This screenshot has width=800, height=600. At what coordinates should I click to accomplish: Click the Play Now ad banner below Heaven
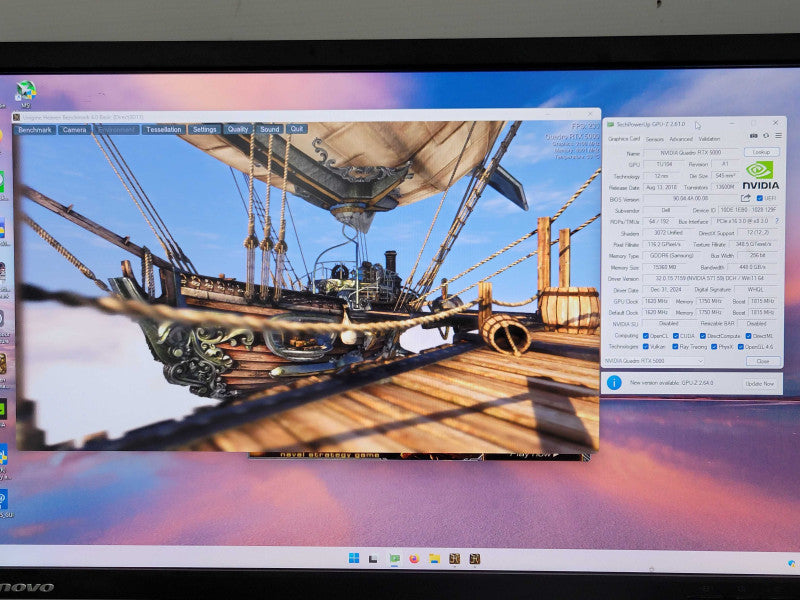click(417, 455)
